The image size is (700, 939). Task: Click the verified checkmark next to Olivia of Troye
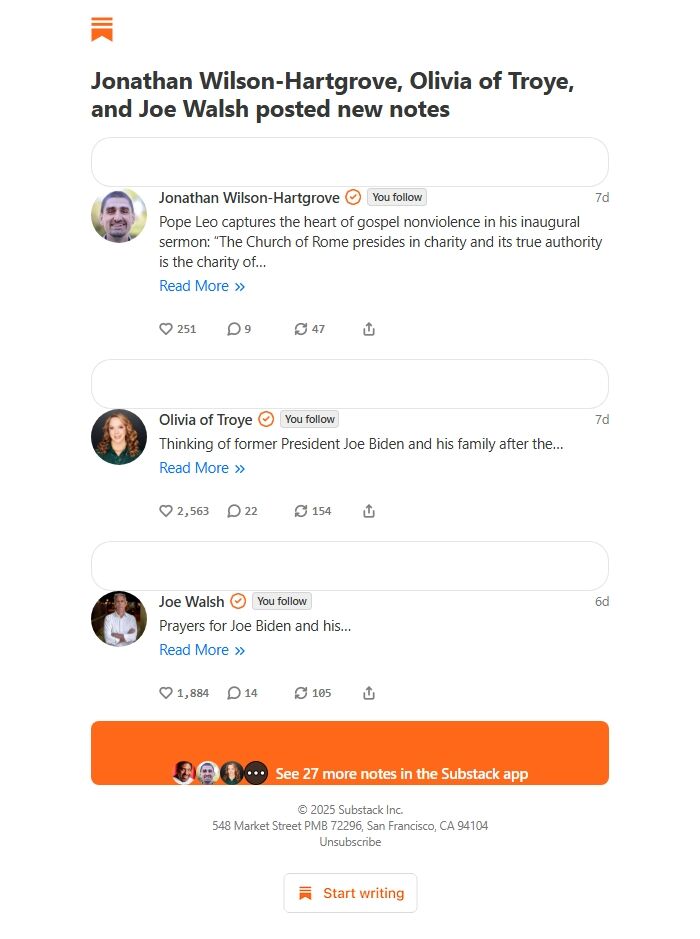tap(265, 419)
